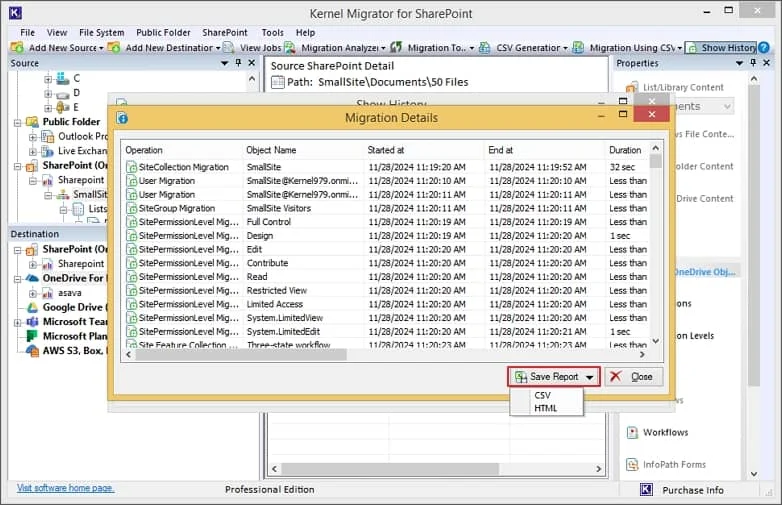Open the Tools menu

[272, 32]
